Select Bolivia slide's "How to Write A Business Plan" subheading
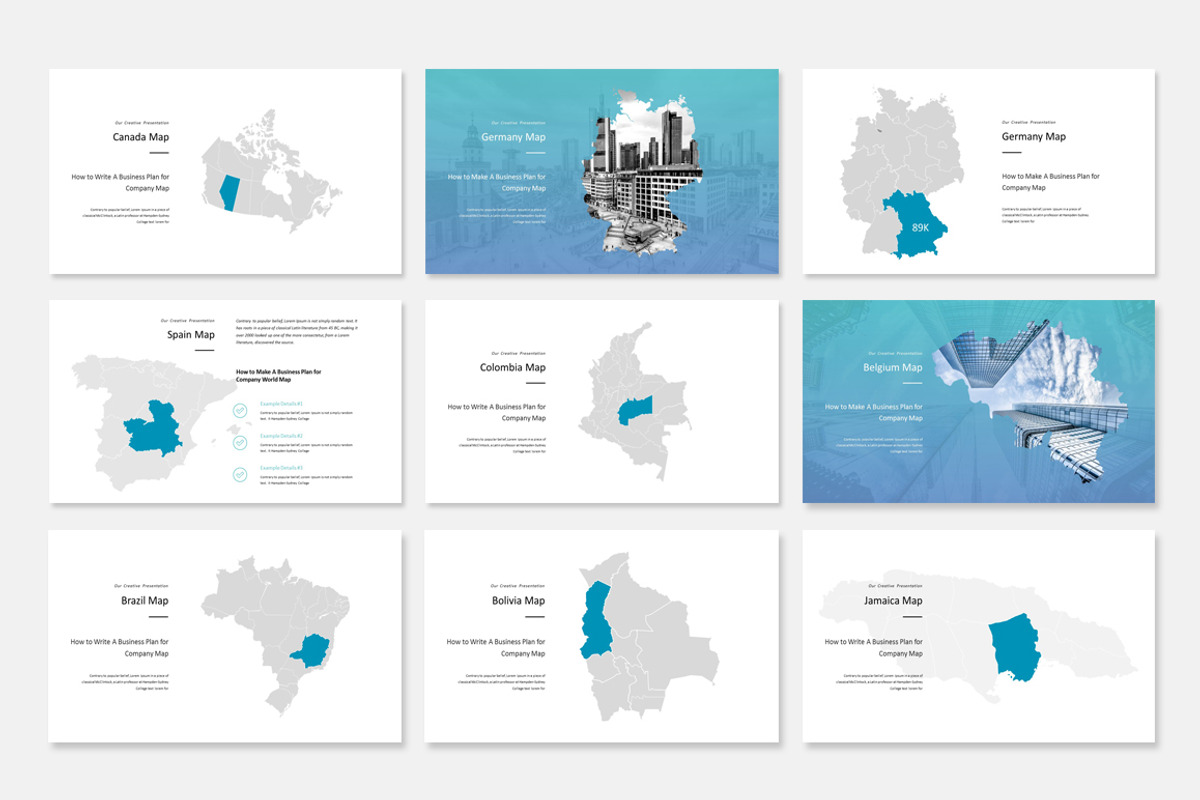 point(496,647)
